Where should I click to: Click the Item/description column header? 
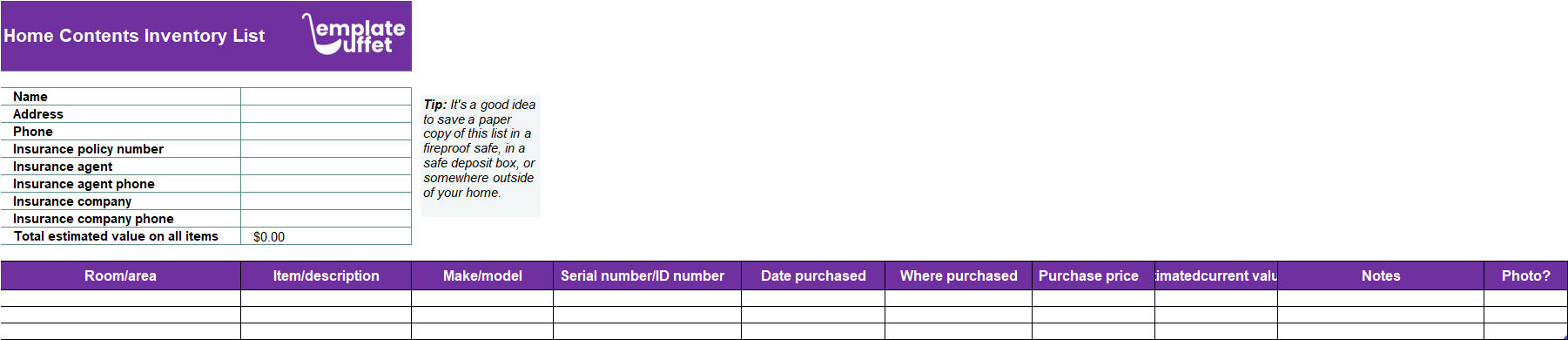[326, 275]
